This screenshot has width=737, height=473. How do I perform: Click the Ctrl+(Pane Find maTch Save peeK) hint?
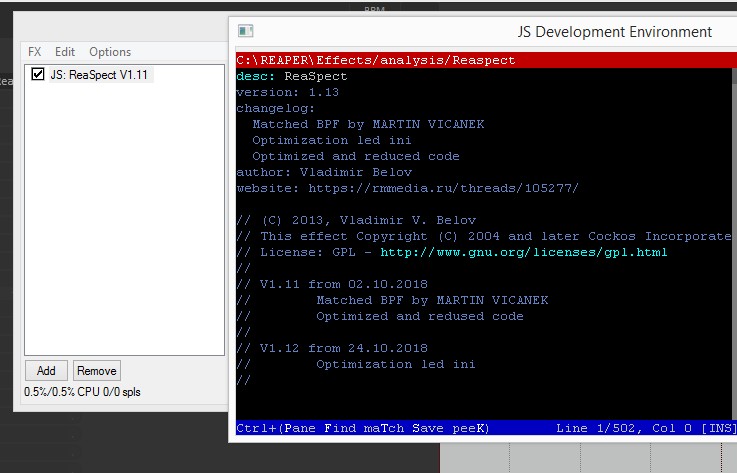[363, 428]
